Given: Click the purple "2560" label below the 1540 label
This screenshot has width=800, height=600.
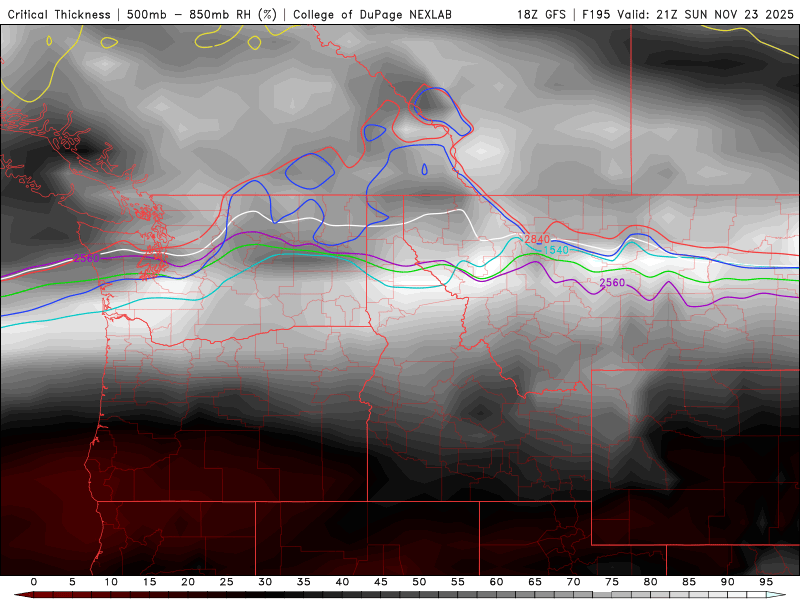Looking at the screenshot, I should coord(612,283).
